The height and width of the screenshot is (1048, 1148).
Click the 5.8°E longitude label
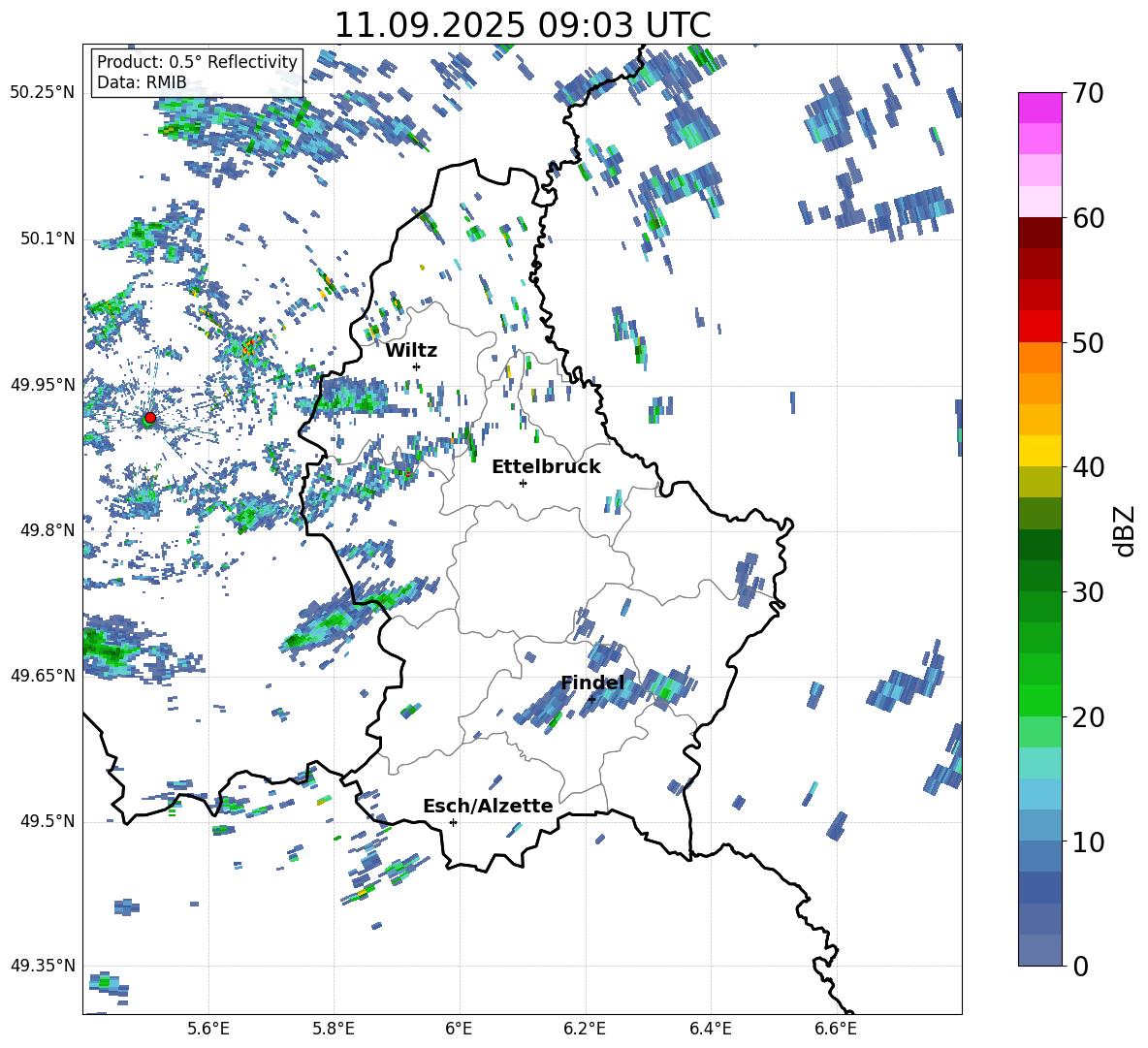click(x=334, y=1030)
